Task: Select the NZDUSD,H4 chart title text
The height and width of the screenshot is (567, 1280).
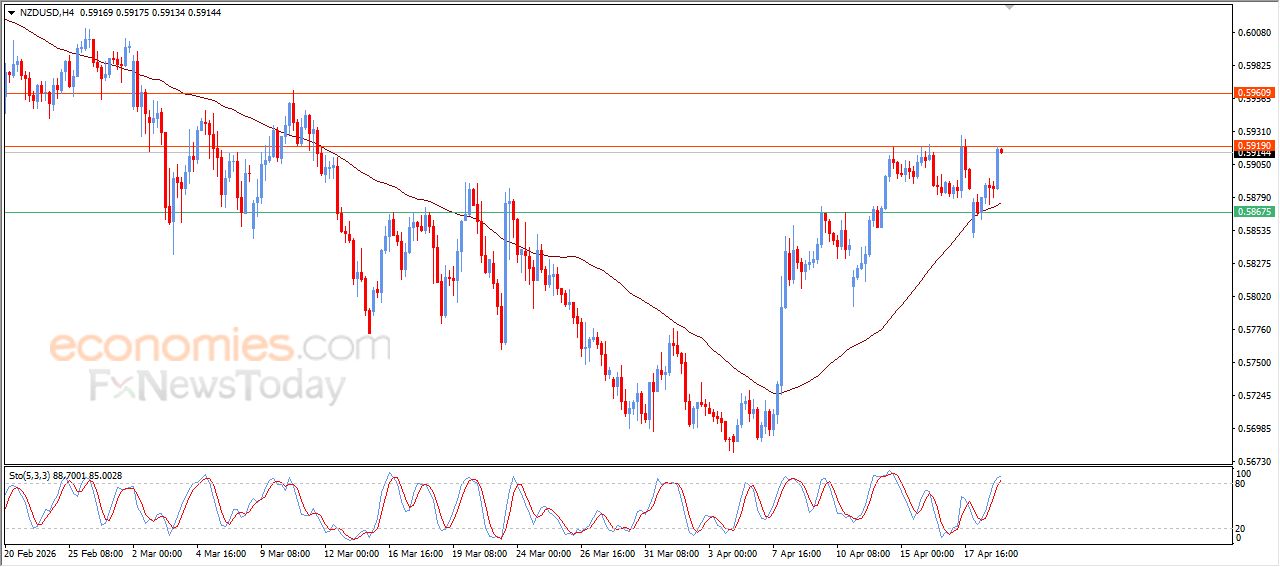Action: pyautogui.click(x=46, y=13)
